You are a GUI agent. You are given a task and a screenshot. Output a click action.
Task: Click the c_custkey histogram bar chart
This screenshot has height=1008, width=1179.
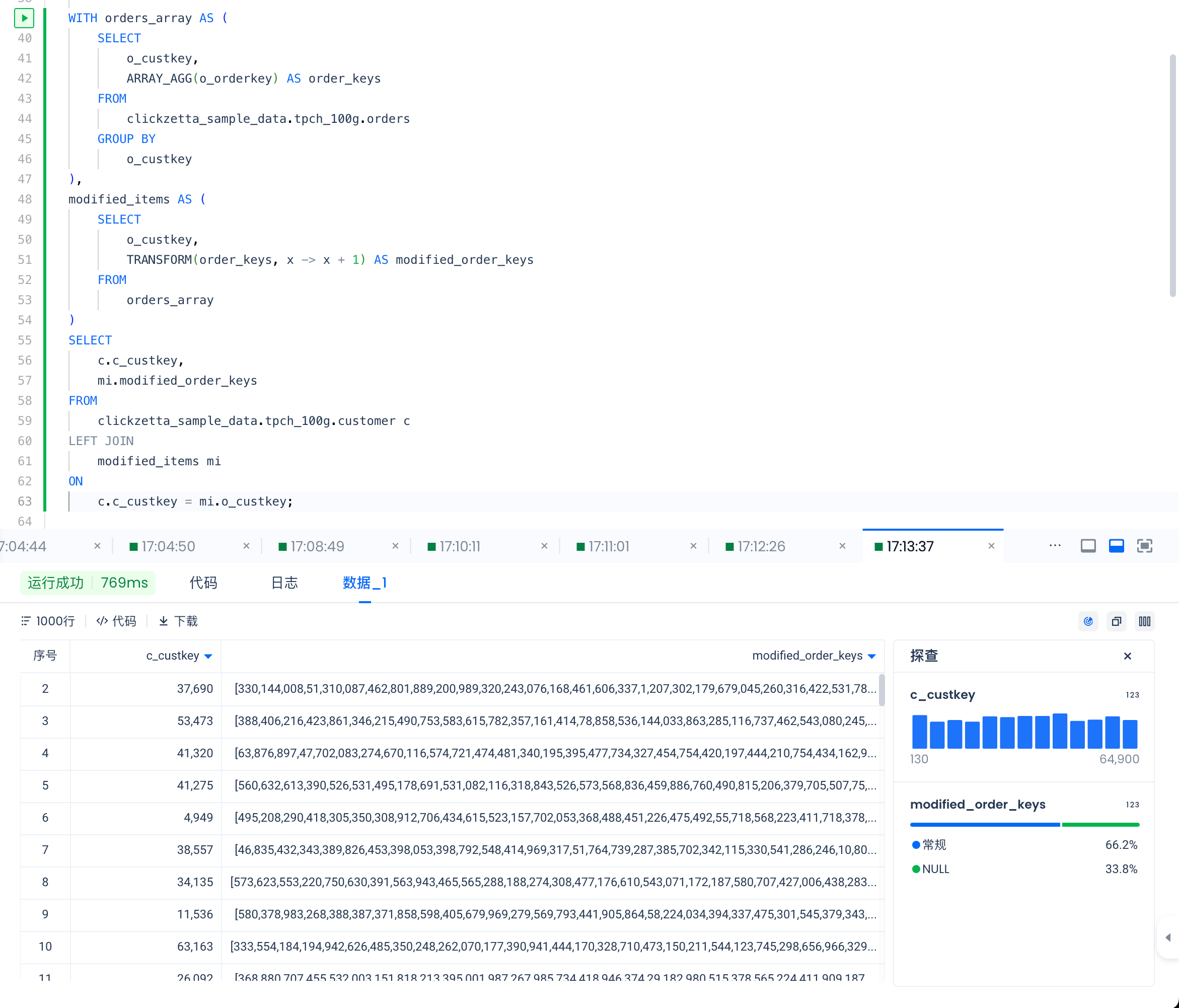(1024, 732)
